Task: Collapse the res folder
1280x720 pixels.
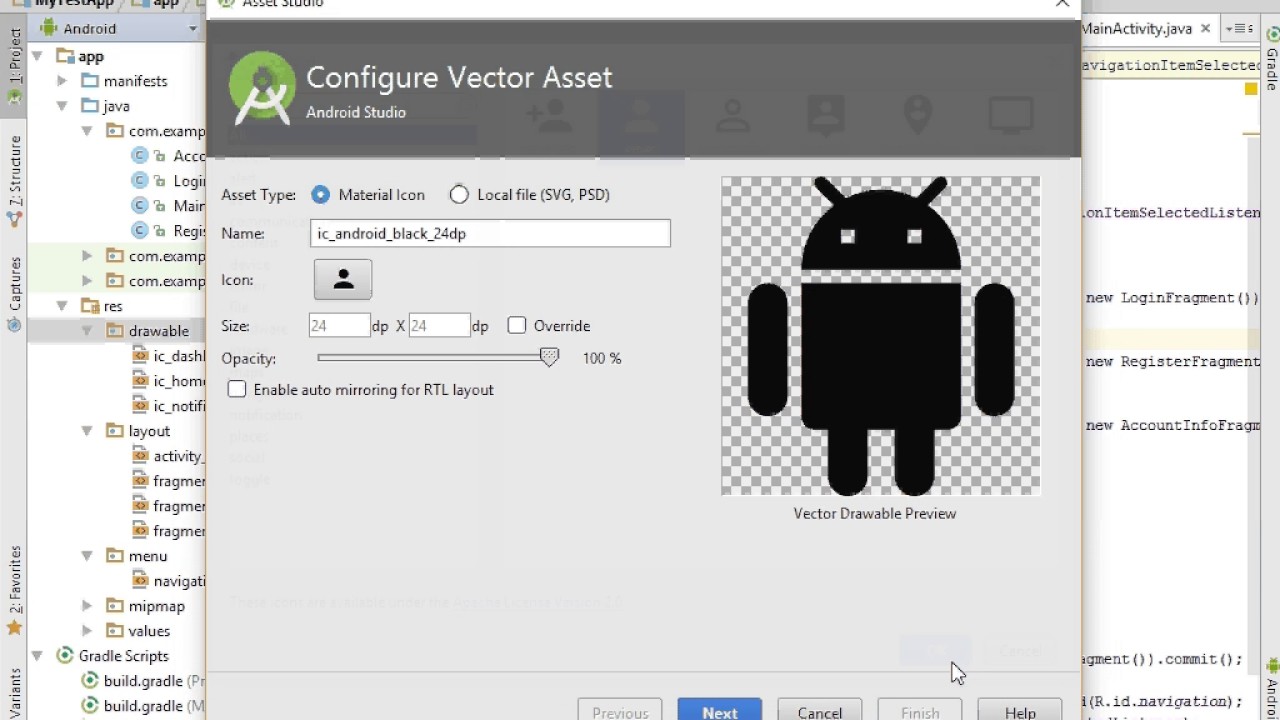Action: click(x=62, y=305)
